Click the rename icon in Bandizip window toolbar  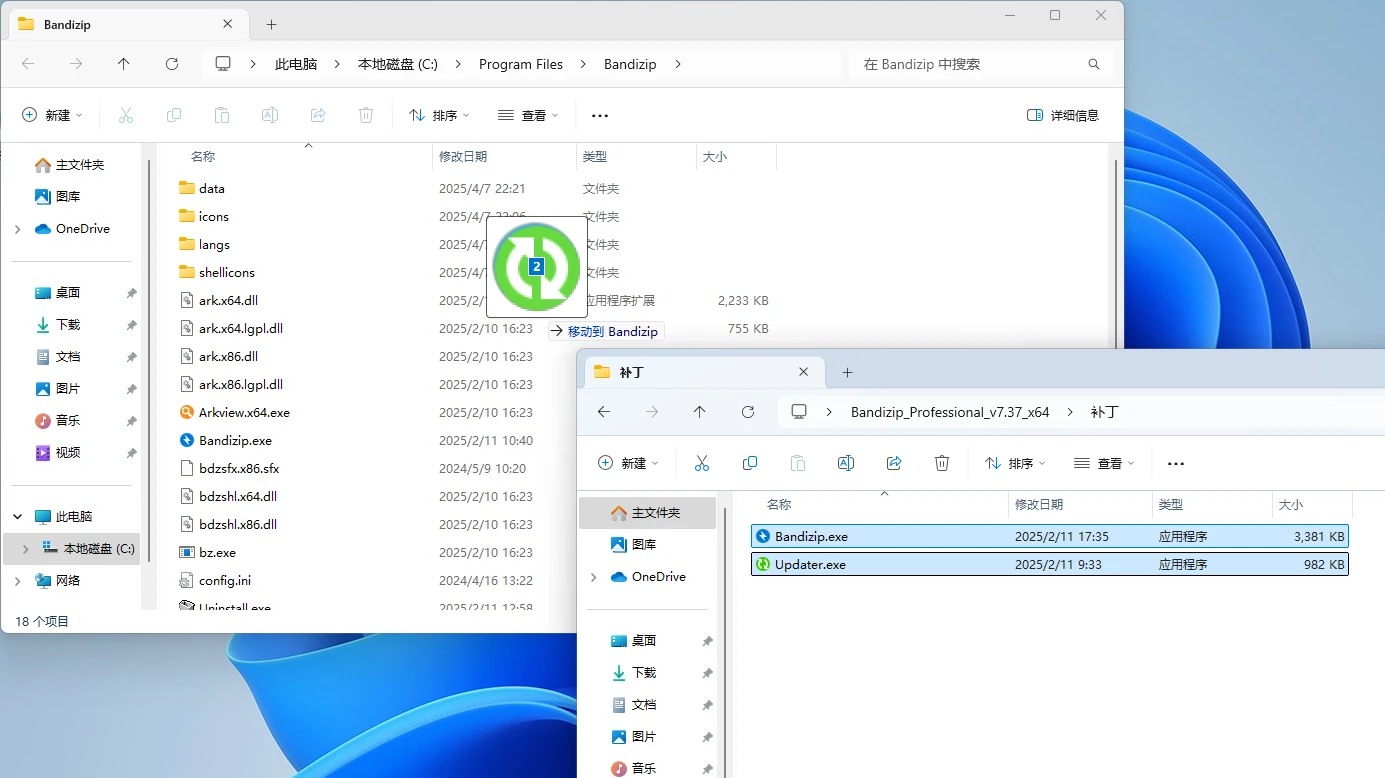coord(270,116)
